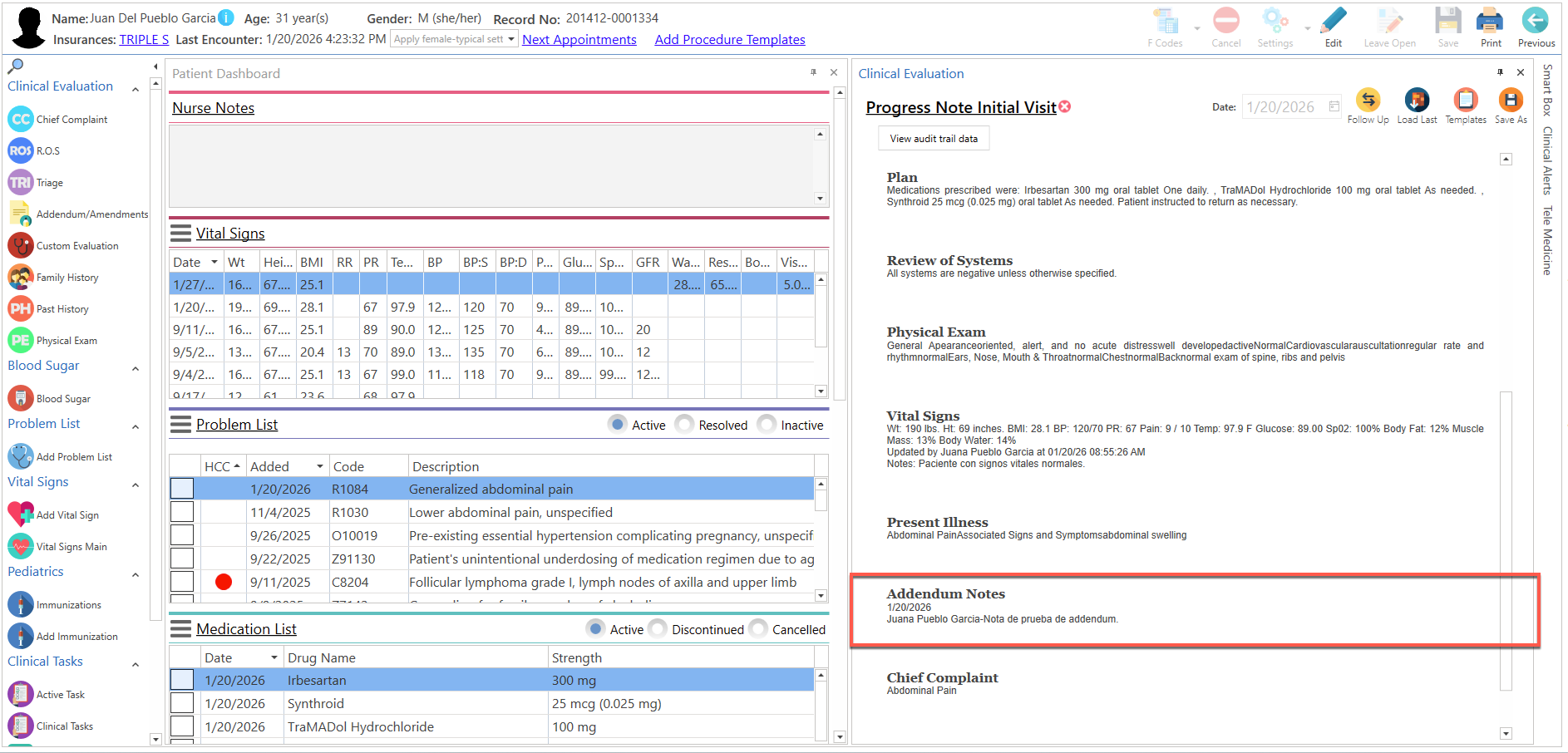The width and height of the screenshot is (1568, 753).
Task: Open the Smart Box side tab
Action: [x=1547, y=89]
